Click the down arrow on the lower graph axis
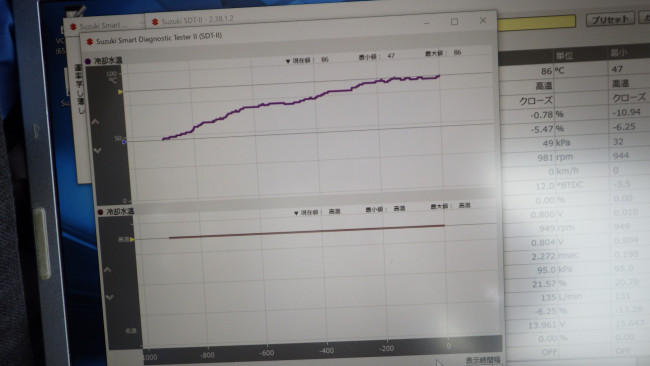Image resolution: width=650 pixels, height=366 pixels. (x=109, y=297)
